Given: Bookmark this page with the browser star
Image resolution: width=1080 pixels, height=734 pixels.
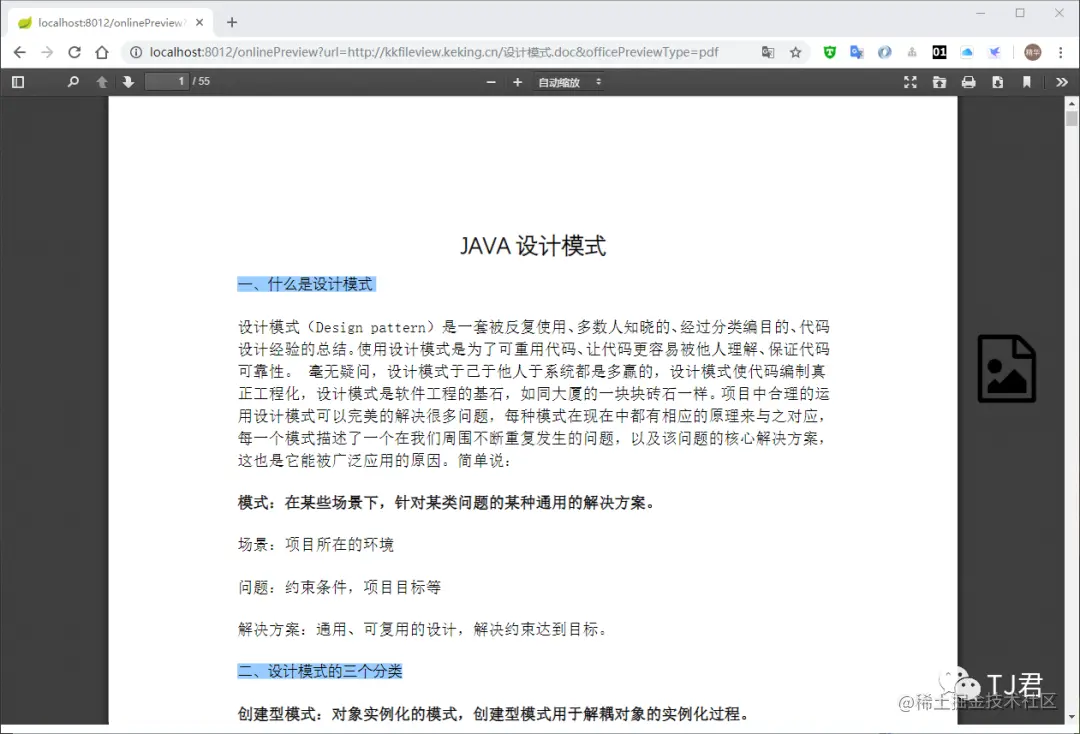Looking at the screenshot, I should click(x=793, y=52).
